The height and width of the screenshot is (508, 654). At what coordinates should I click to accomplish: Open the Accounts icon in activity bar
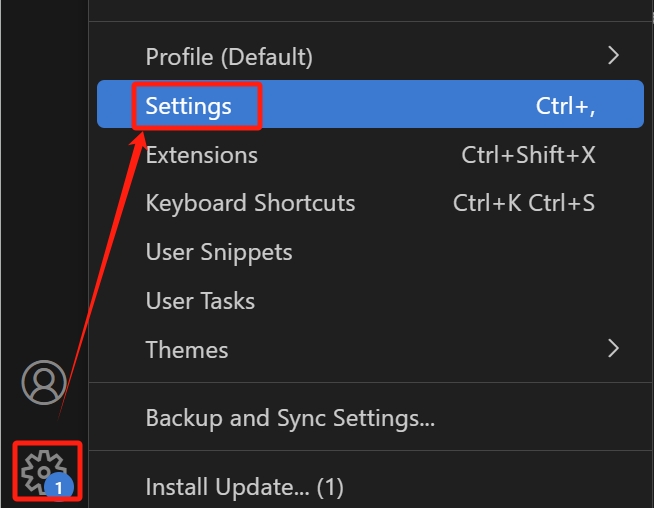click(x=44, y=382)
